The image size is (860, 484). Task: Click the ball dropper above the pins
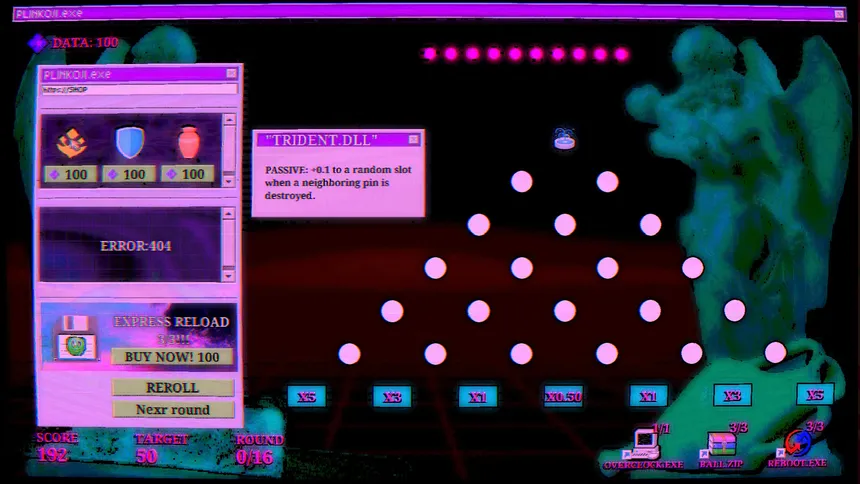pos(564,139)
